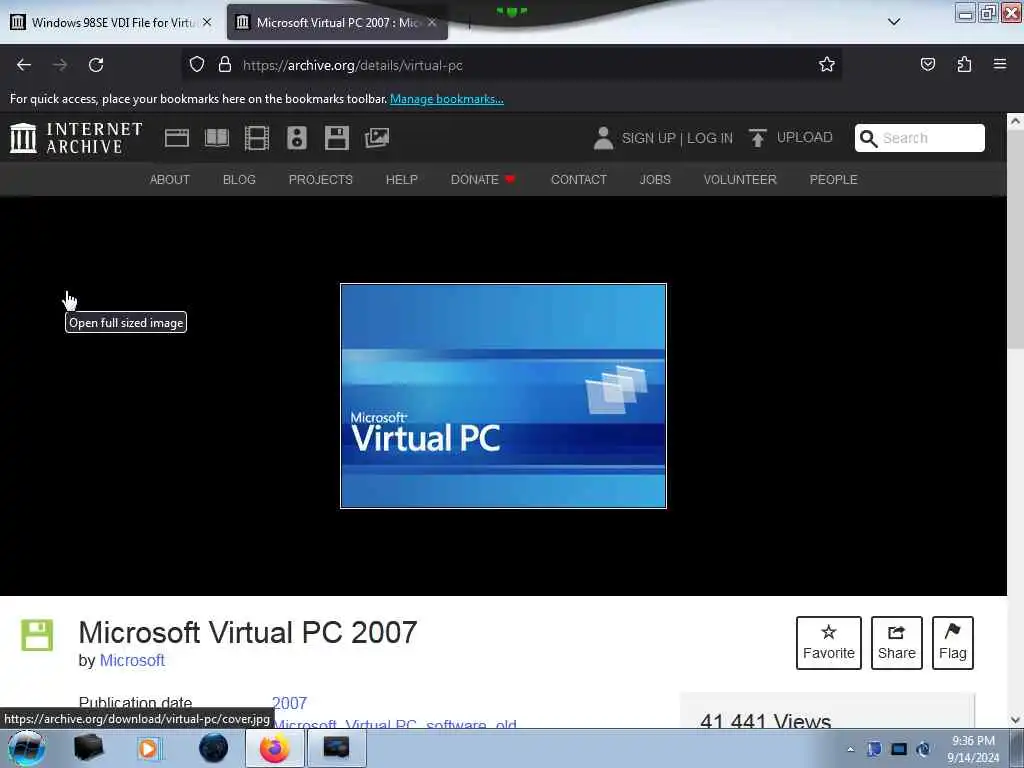The image size is (1024, 768).
Task: Click the green software floppy icon beside the title
Action: pyautogui.click(x=37, y=635)
